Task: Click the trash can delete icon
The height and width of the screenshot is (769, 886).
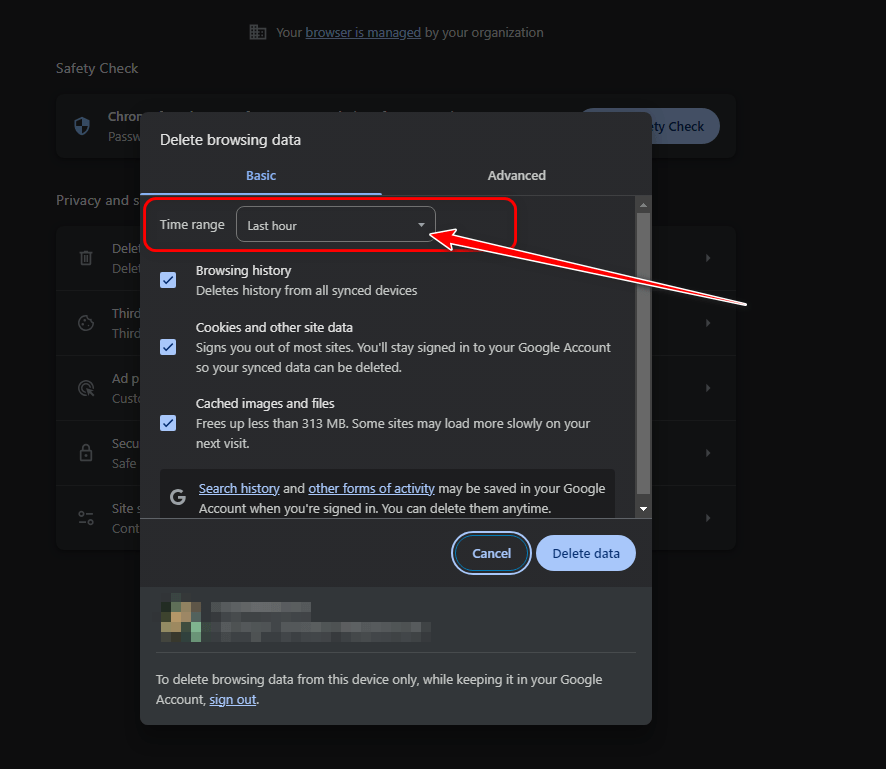Action: (x=86, y=258)
